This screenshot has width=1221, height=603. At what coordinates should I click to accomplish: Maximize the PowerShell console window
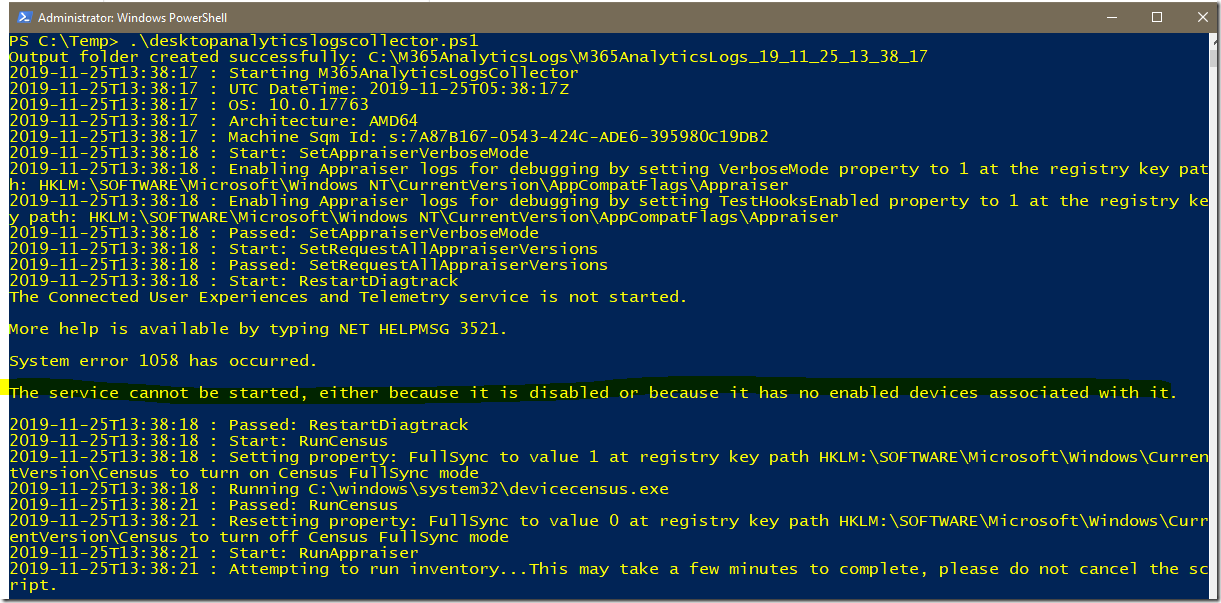coord(1157,17)
